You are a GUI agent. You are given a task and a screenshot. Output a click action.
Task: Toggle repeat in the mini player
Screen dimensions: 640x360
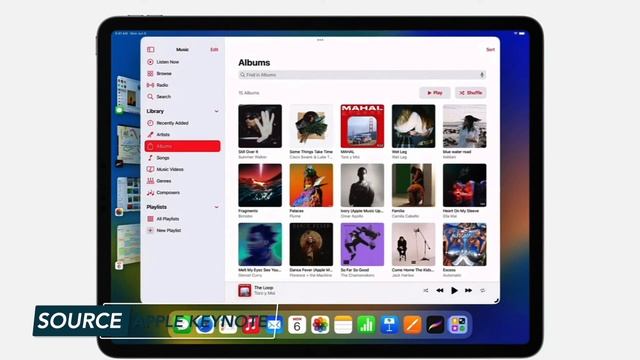482,290
